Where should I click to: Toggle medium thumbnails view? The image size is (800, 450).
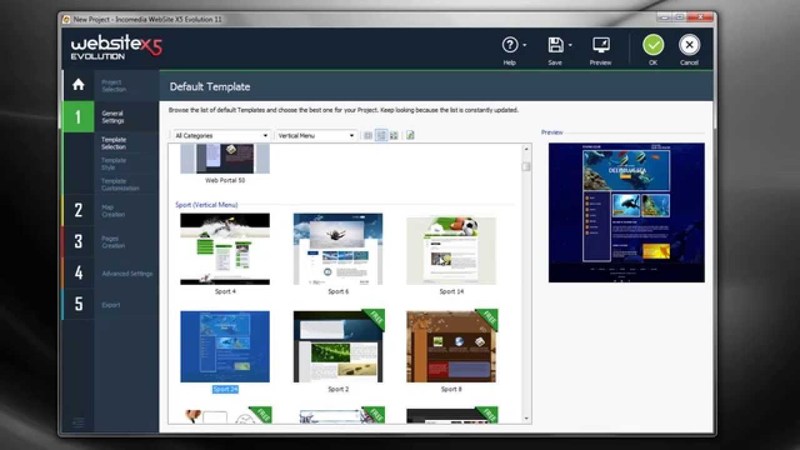[x=381, y=135]
